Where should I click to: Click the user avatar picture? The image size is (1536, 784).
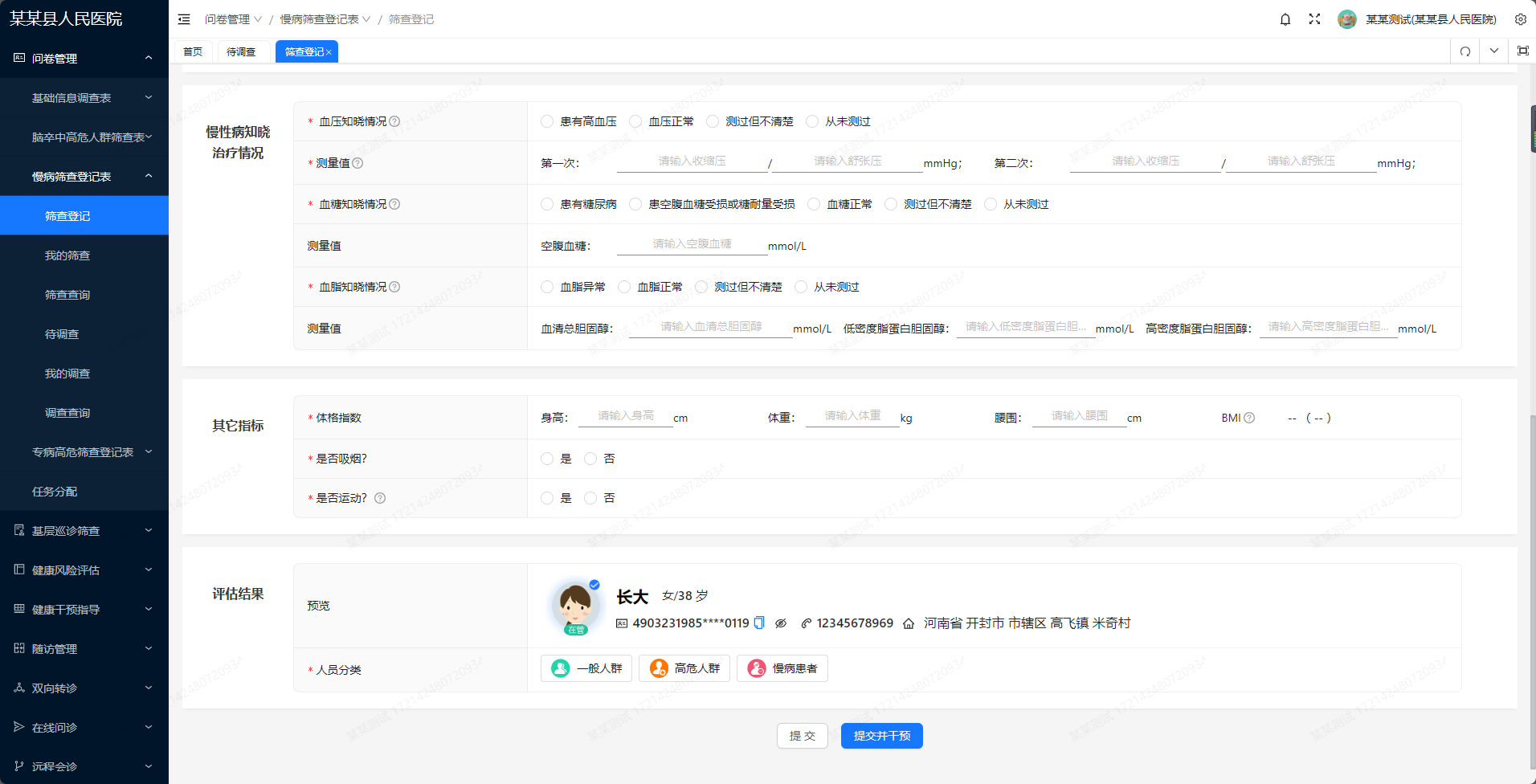click(x=1347, y=19)
